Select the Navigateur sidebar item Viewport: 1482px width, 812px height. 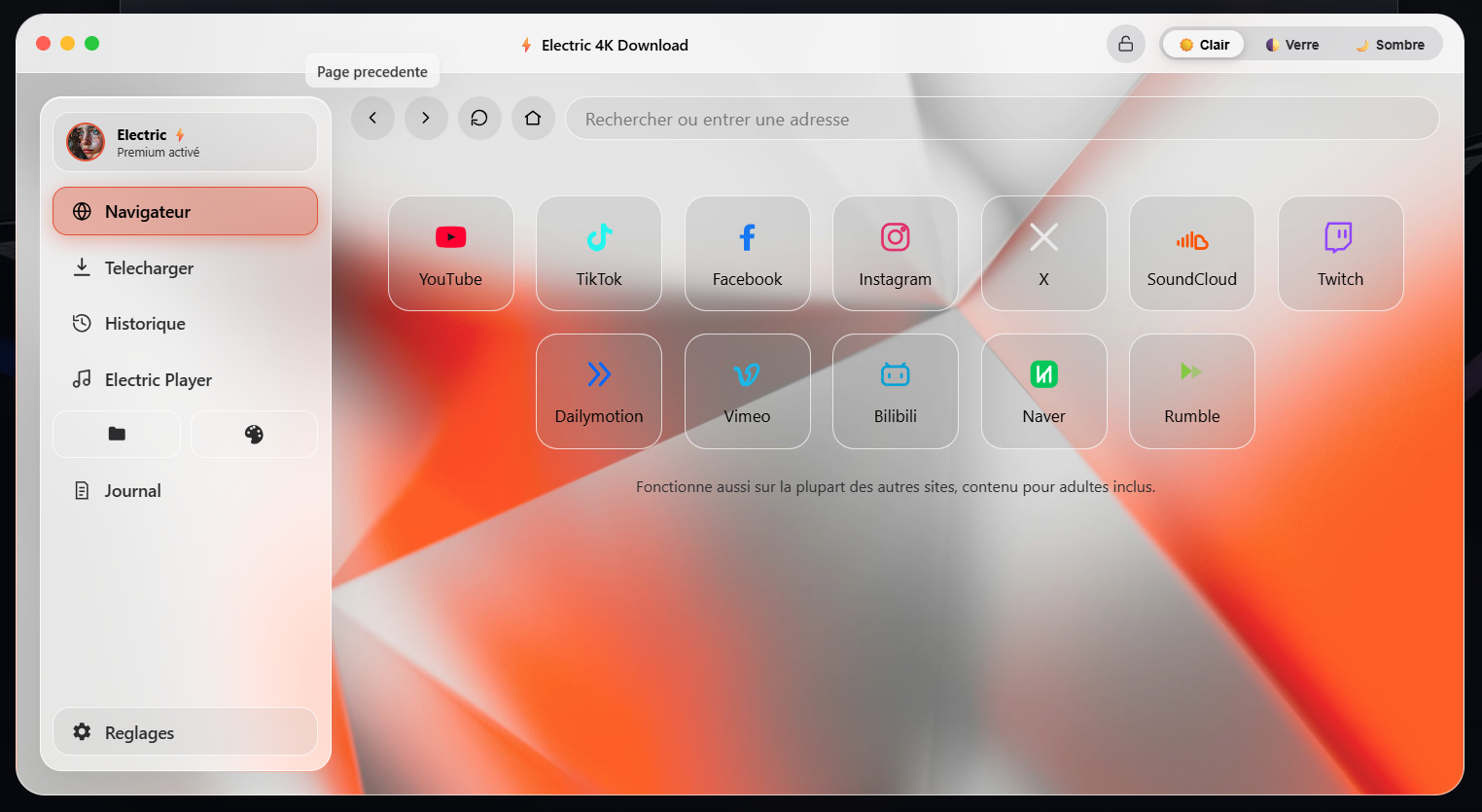[x=185, y=211]
